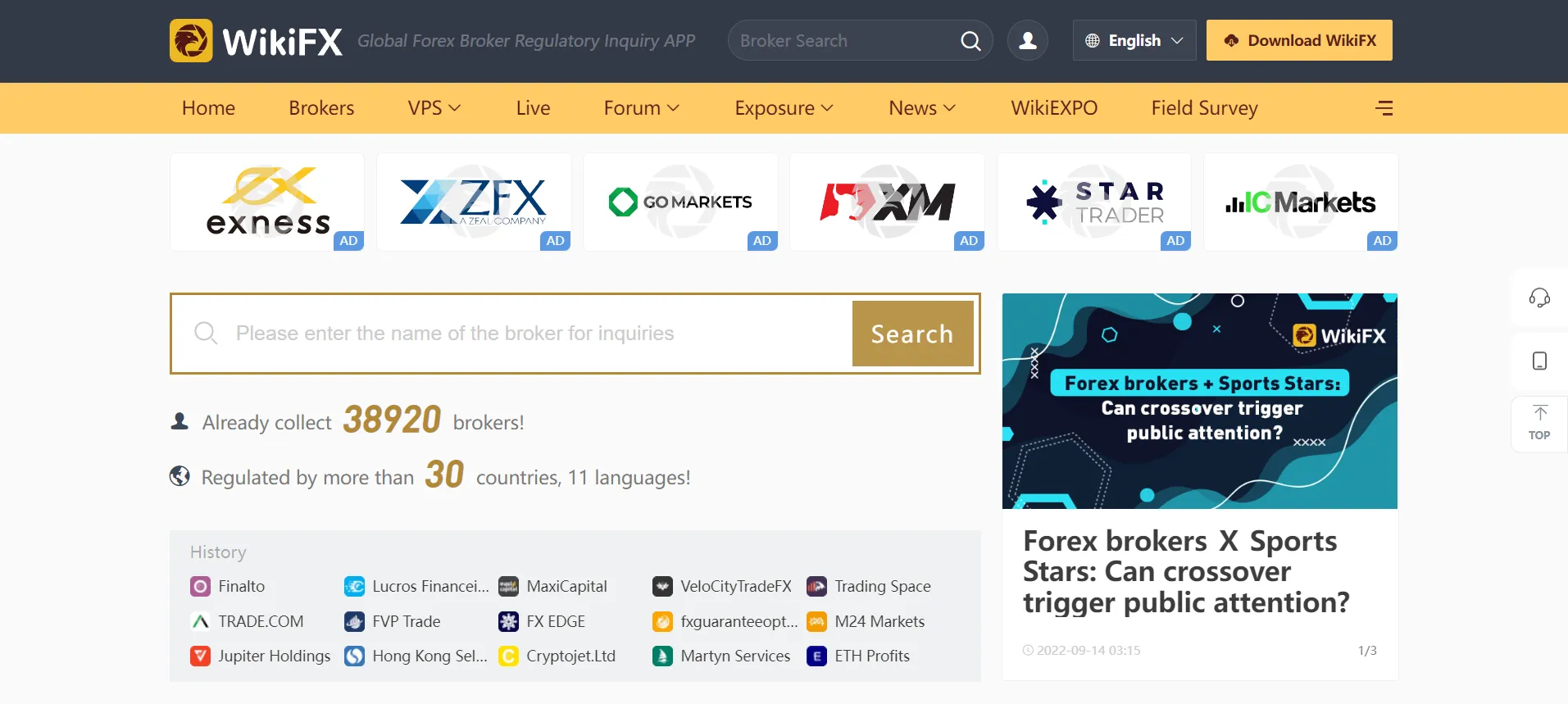
Task: Open the Forex brokers X Sports Stars headline
Action: coord(1186,572)
